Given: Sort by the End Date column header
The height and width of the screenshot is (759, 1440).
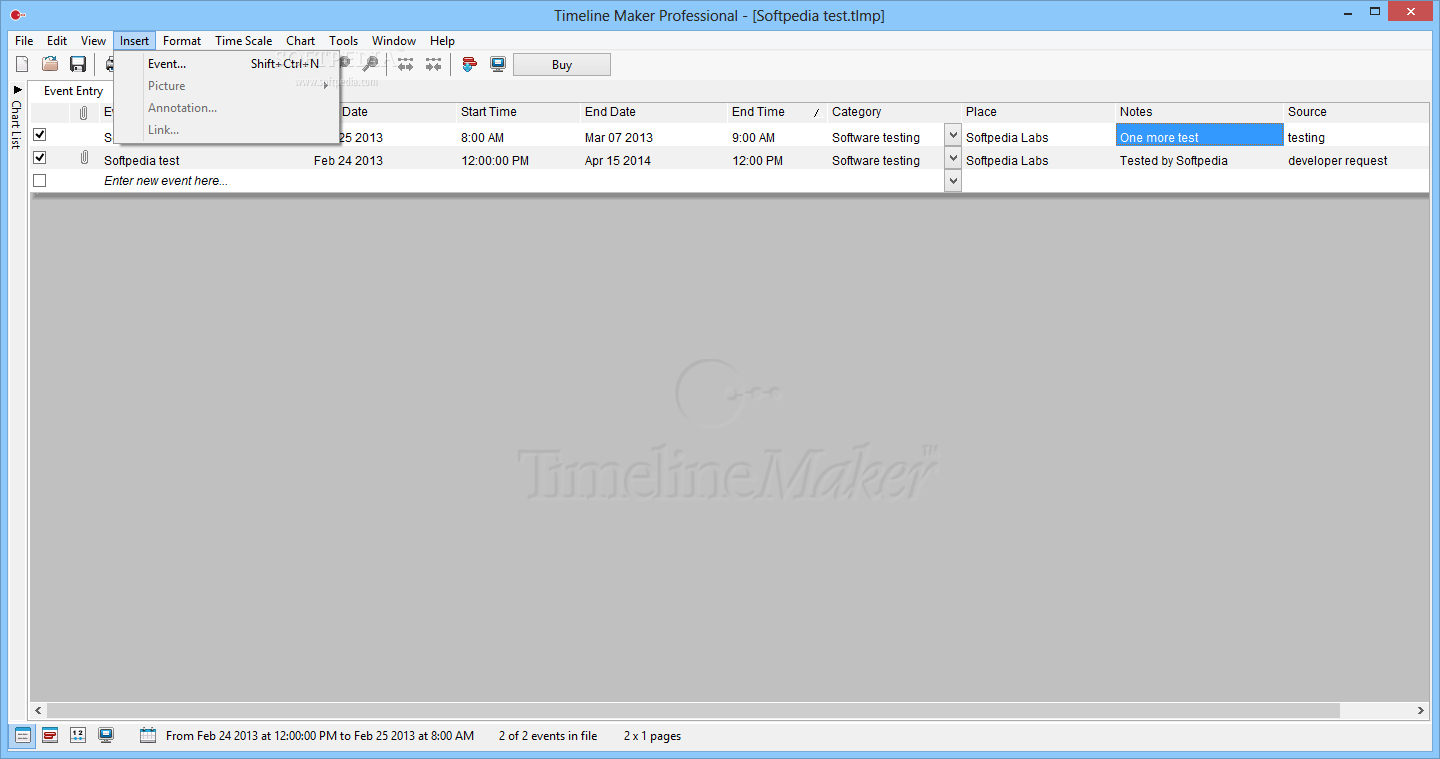Looking at the screenshot, I should [x=654, y=112].
